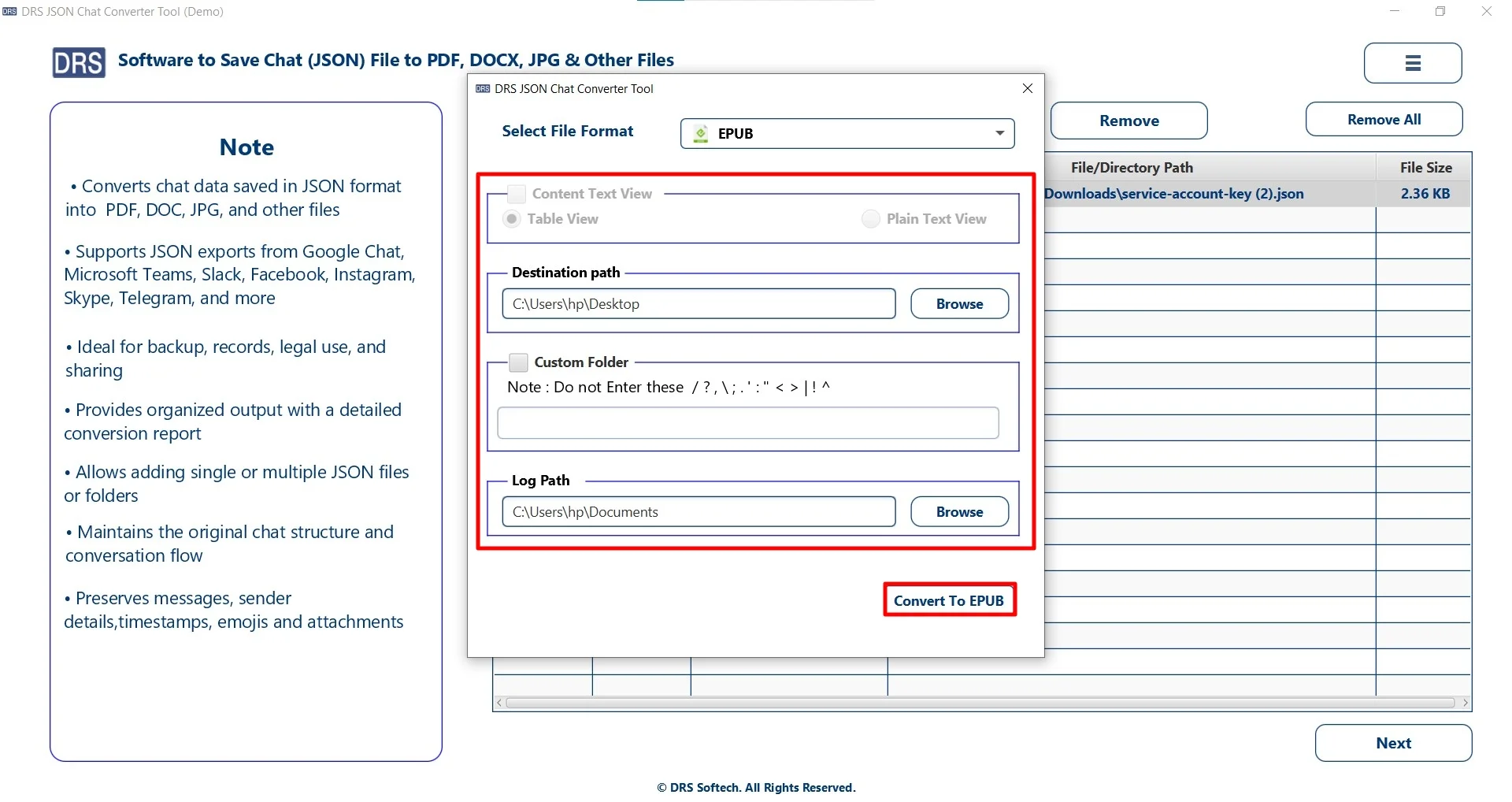Open the hamburger menu

click(1412, 63)
